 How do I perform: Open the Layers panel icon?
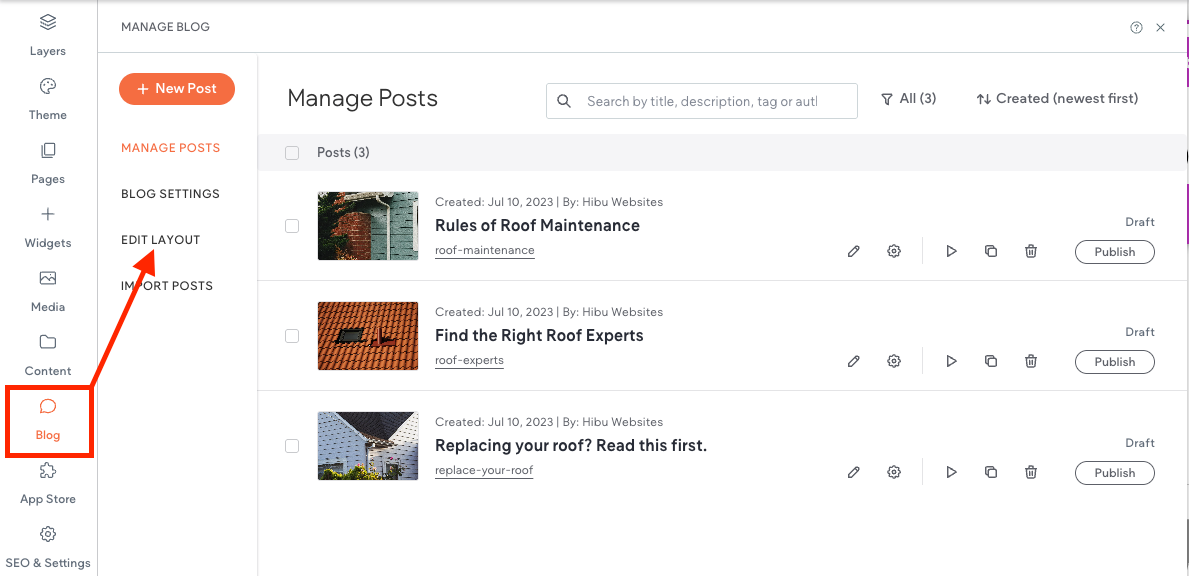(x=48, y=23)
